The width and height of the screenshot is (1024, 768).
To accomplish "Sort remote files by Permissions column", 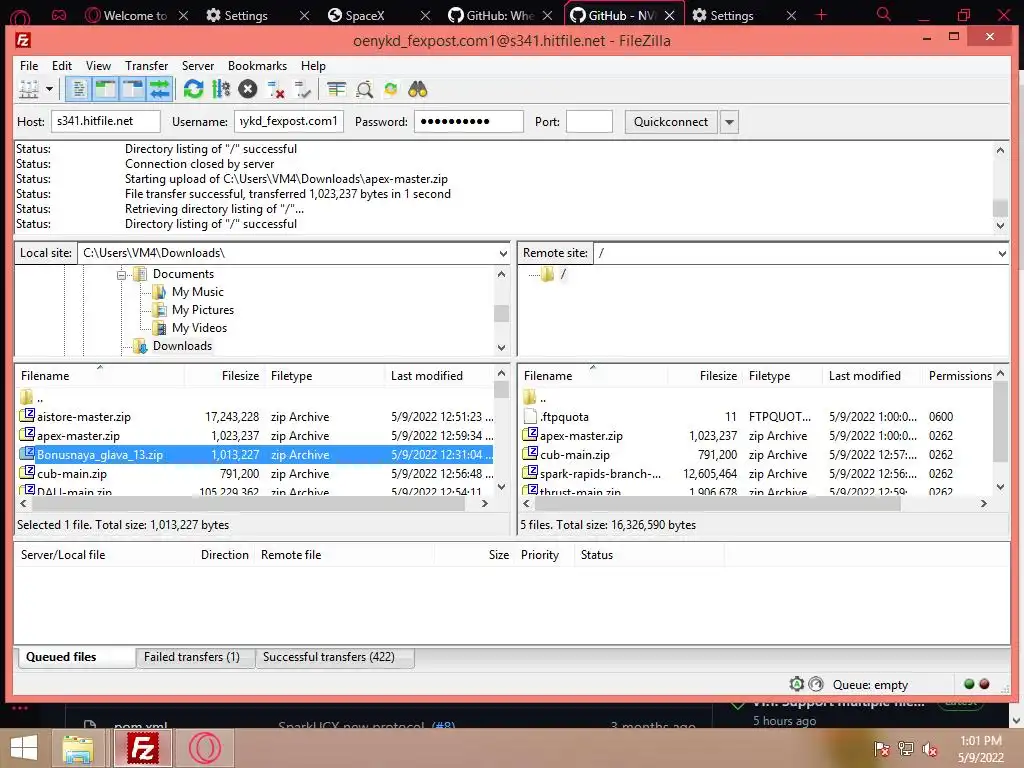I will pos(960,376).
